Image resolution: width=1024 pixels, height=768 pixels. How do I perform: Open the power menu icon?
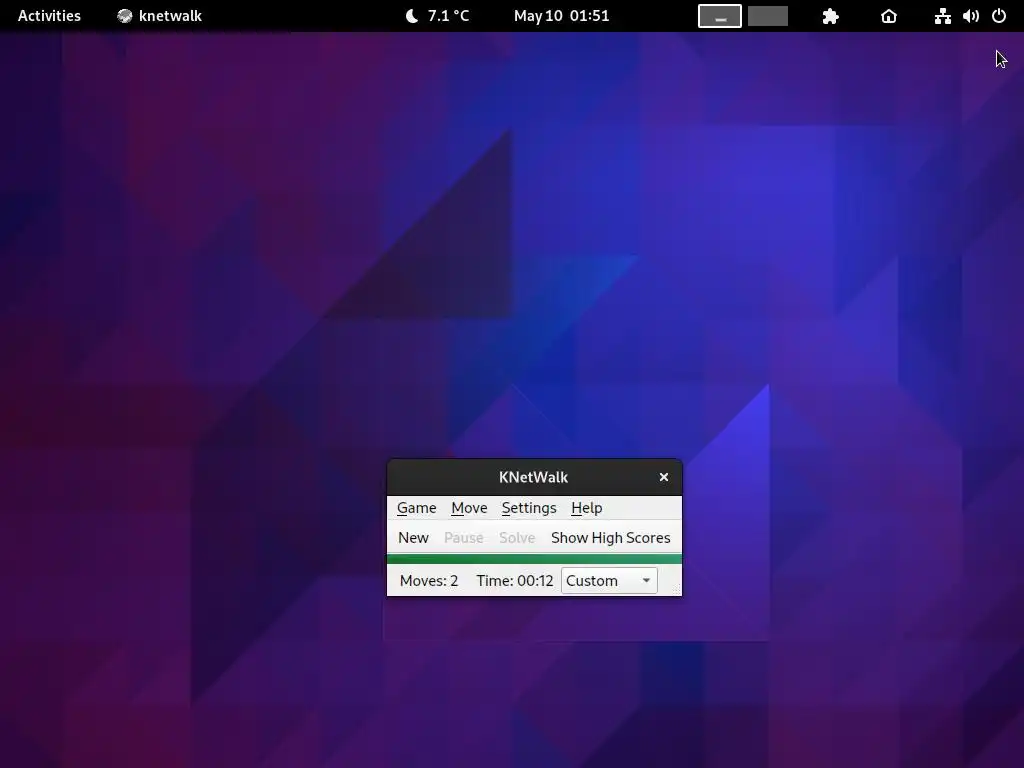999,16
